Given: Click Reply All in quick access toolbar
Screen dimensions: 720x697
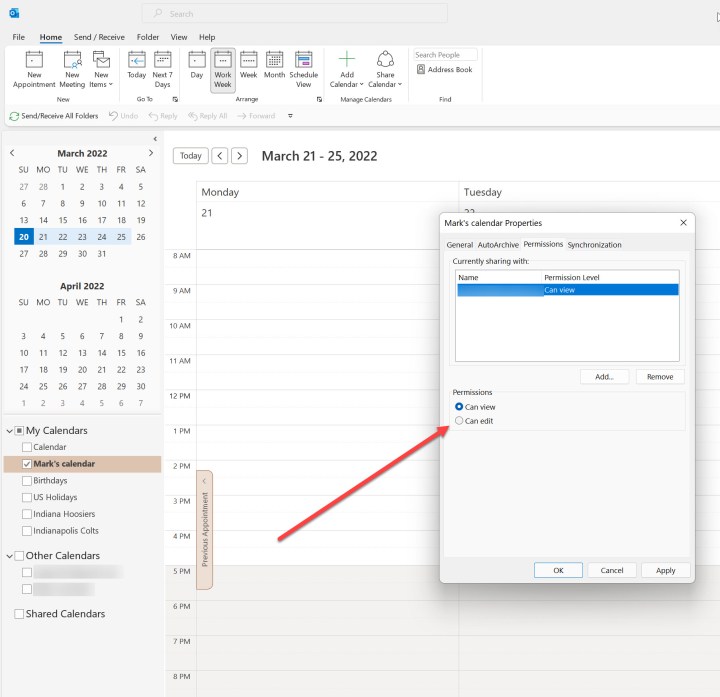Looking at the screenshot, I should pyautogui.click(x=208, y=116).
